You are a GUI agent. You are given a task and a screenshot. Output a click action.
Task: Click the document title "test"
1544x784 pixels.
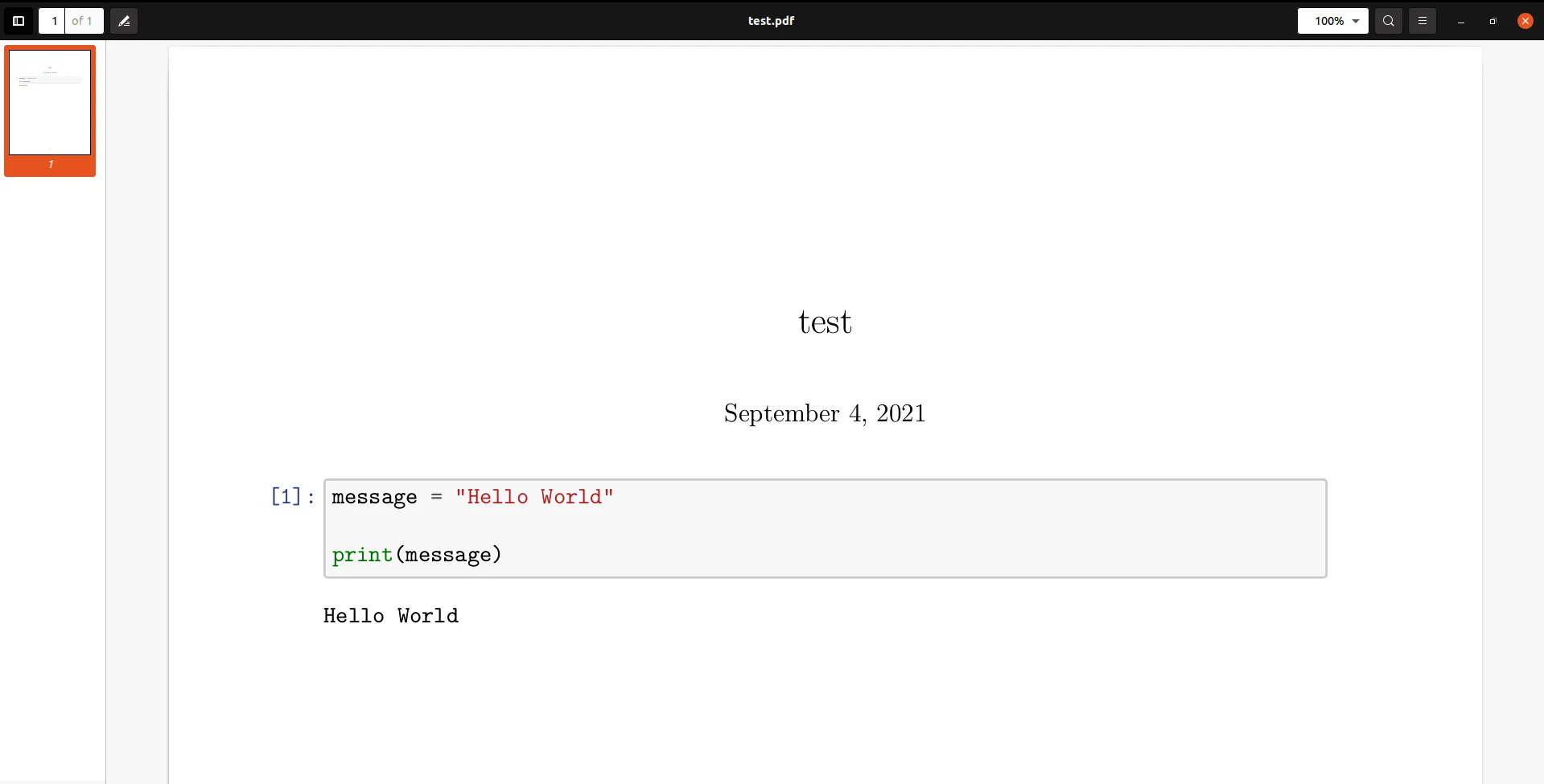pos(825,322)
